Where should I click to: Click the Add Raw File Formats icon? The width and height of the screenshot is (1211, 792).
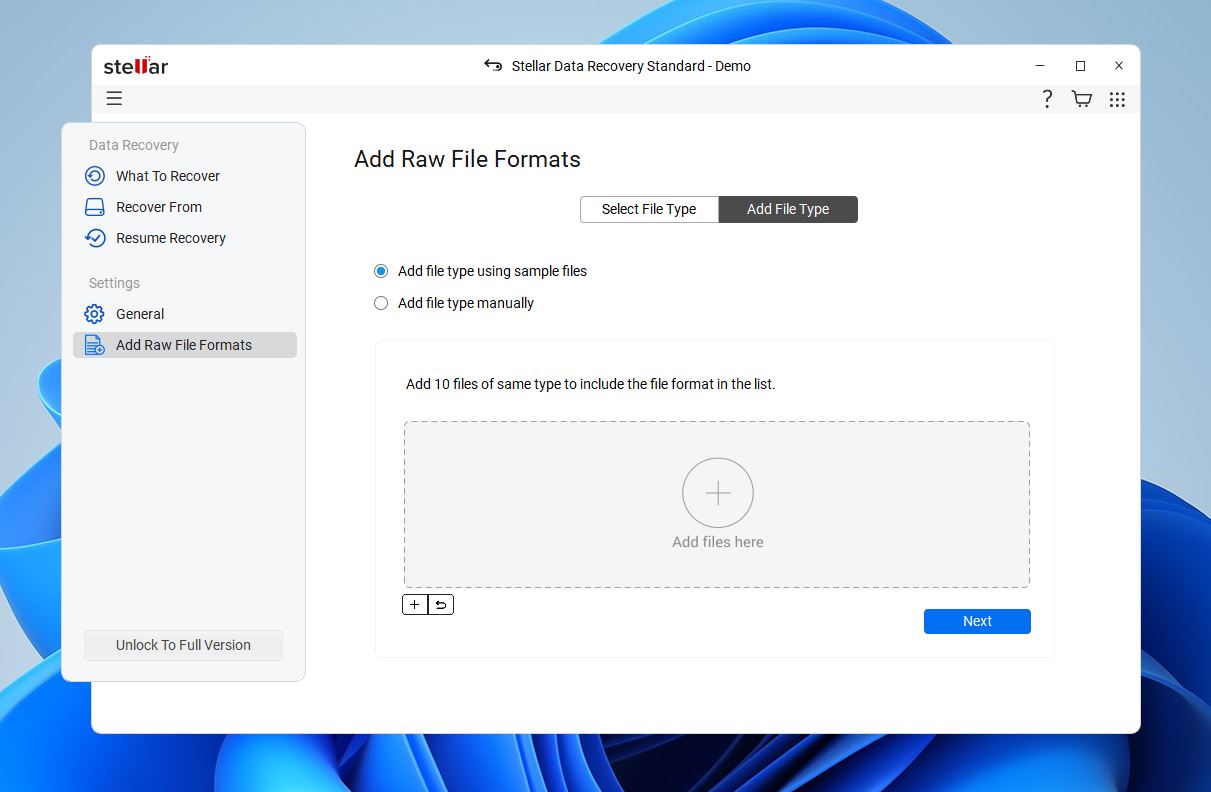95,345
